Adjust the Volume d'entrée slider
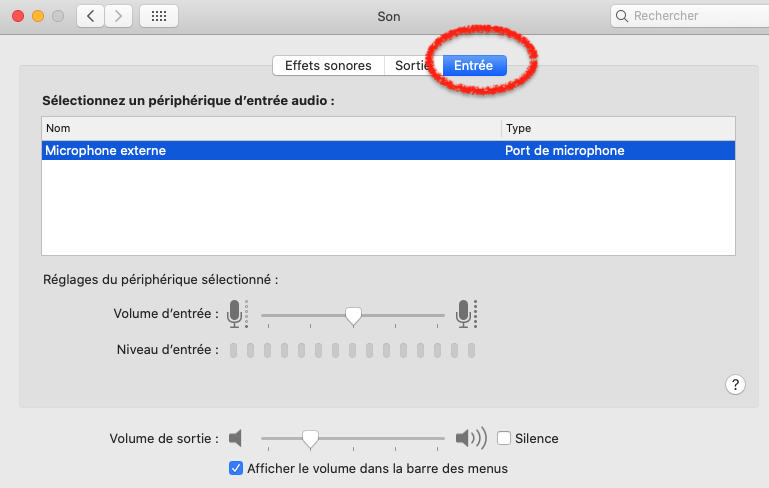This screenshot has height=488, width=769. click(353, 315)
